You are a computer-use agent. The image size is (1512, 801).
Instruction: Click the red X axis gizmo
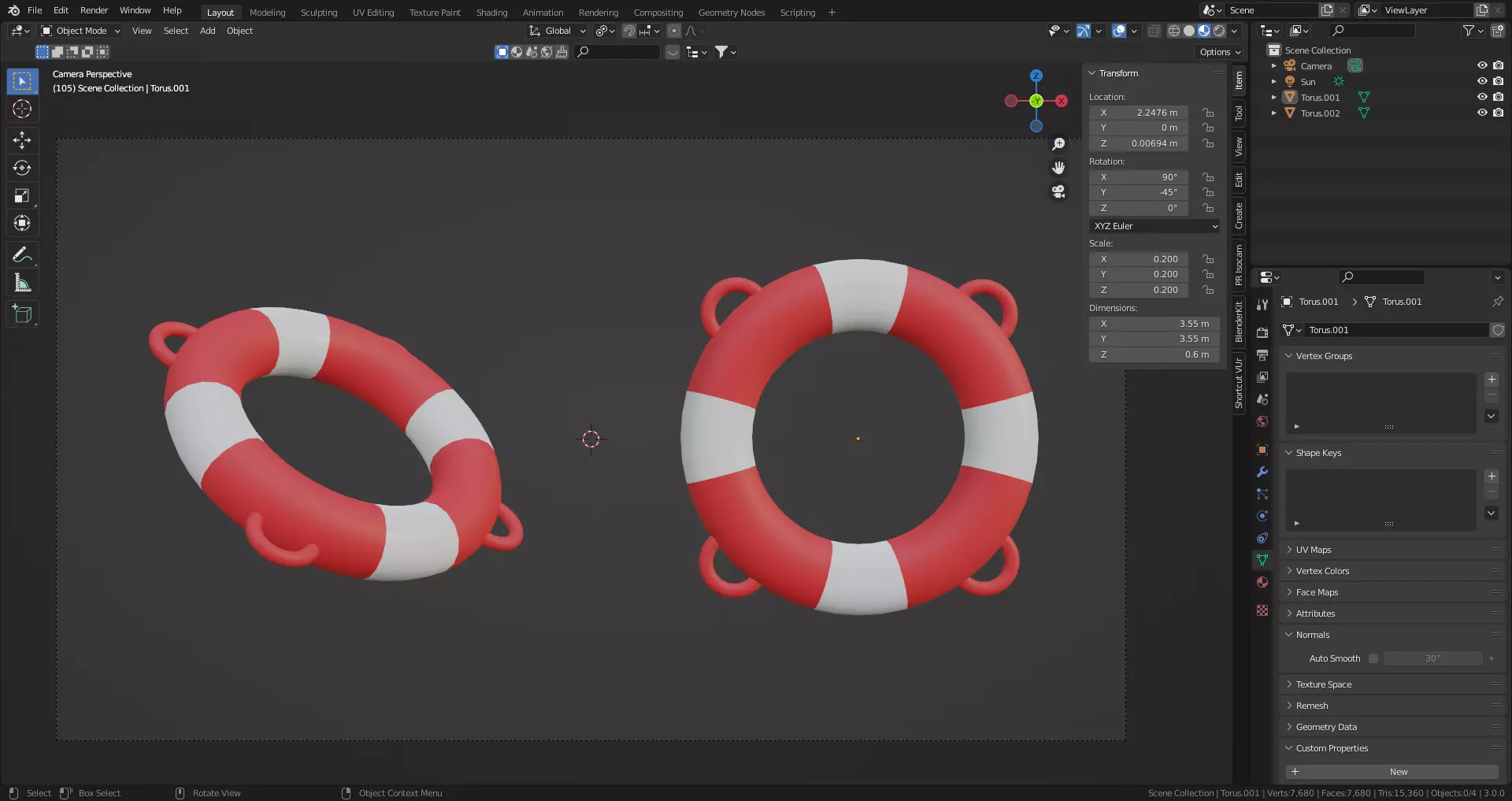click(x=1062, y=101)
